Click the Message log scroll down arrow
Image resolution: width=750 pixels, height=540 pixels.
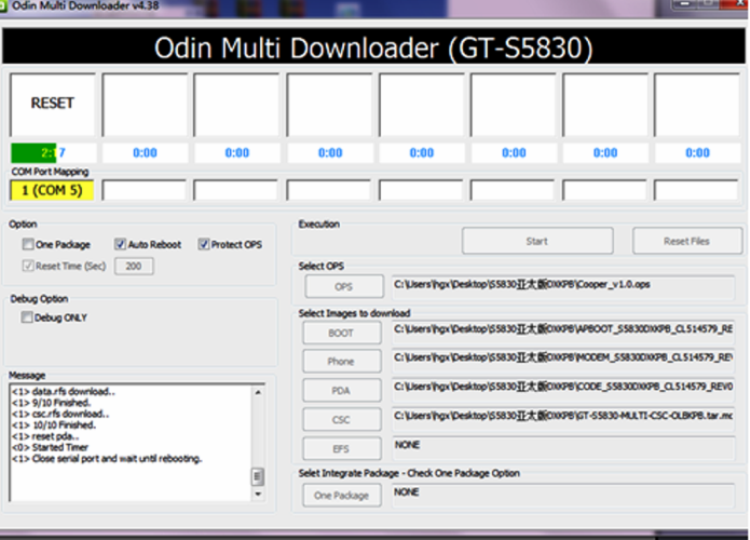(x=258, y=494)
